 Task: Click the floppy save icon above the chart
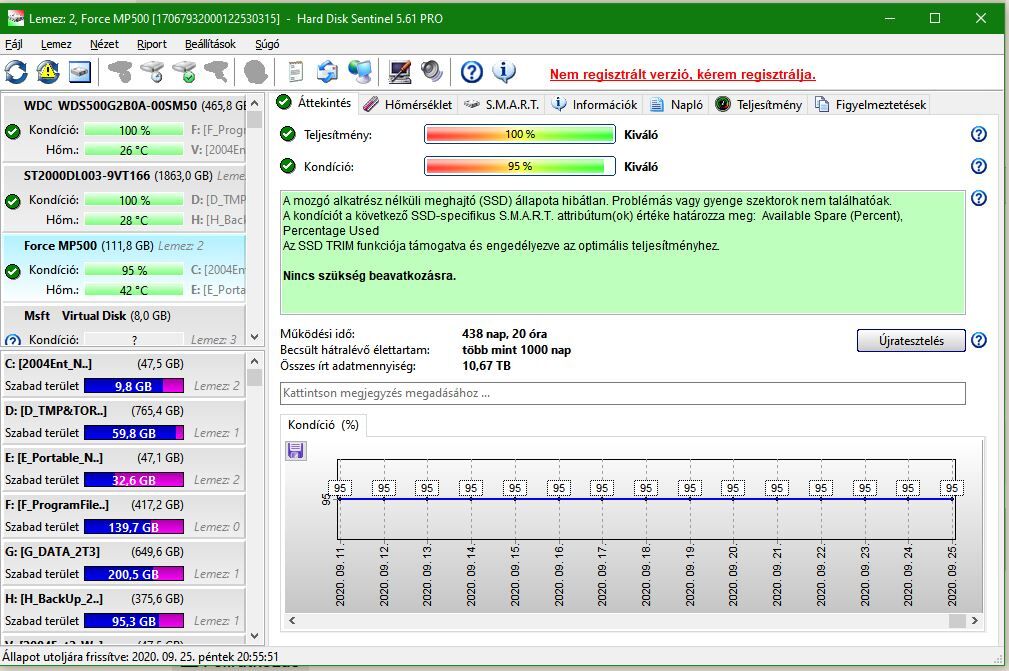click(296, 450)
